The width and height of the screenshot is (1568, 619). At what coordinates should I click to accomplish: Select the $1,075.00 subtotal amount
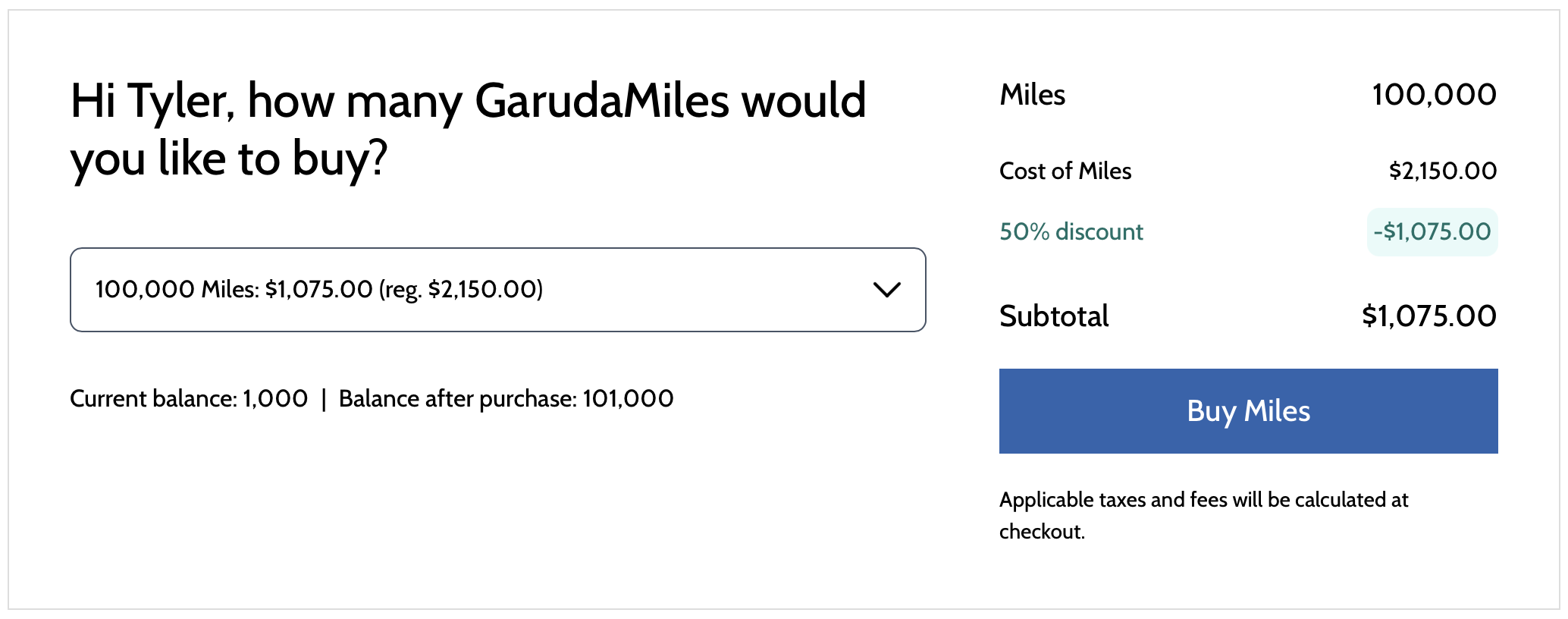pyautogui.click(x=1428, y=315)
